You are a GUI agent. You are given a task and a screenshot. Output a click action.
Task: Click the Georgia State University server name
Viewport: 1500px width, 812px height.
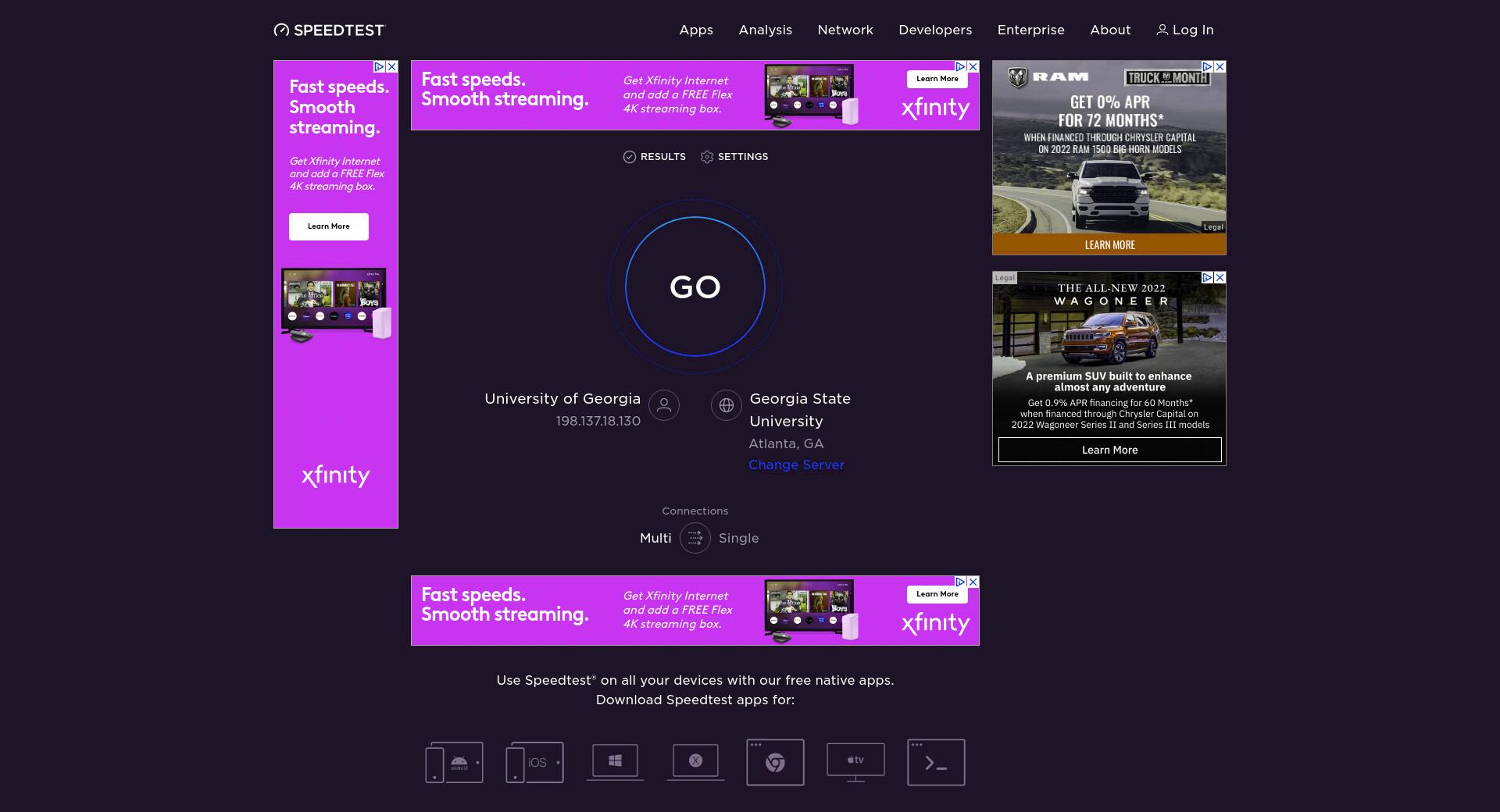(800, 410)
